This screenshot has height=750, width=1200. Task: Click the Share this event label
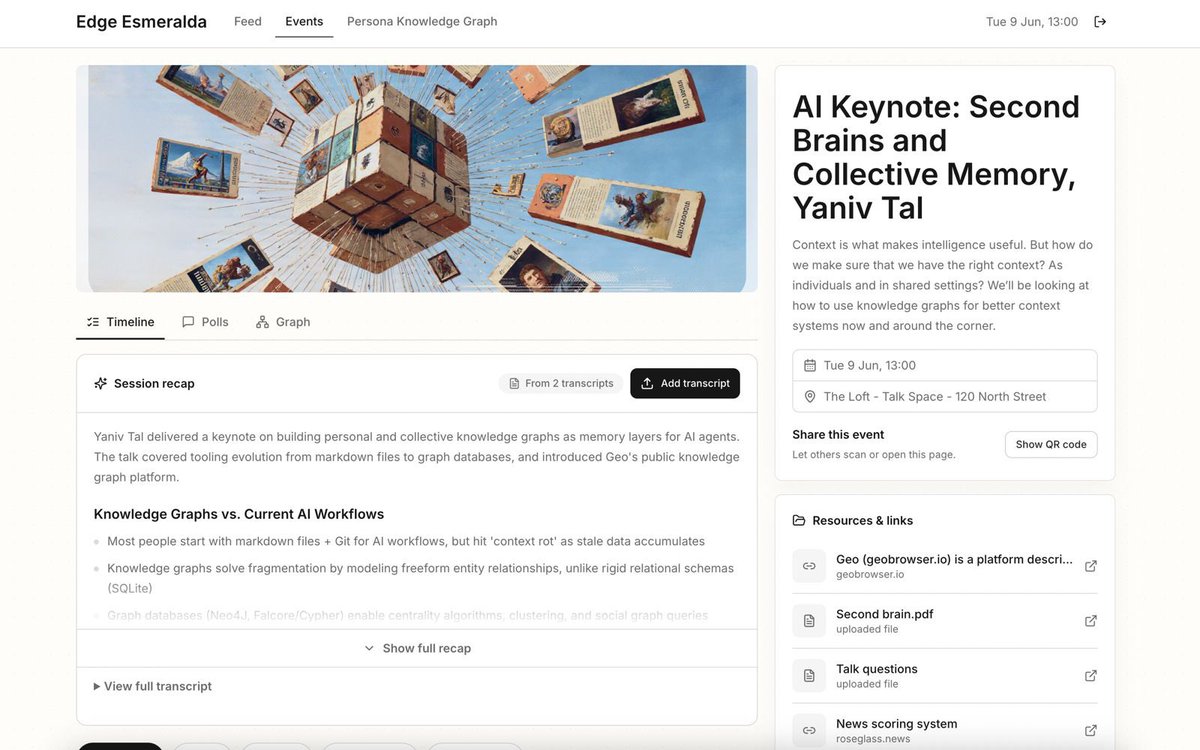pos(838,435)
